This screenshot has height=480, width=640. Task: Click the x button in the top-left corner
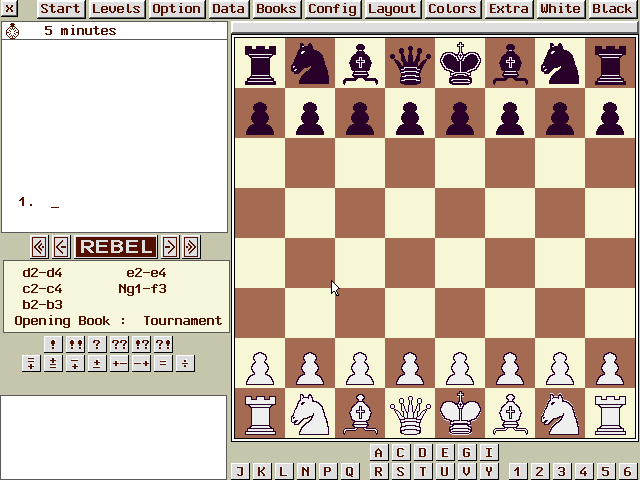coord(9,9)
